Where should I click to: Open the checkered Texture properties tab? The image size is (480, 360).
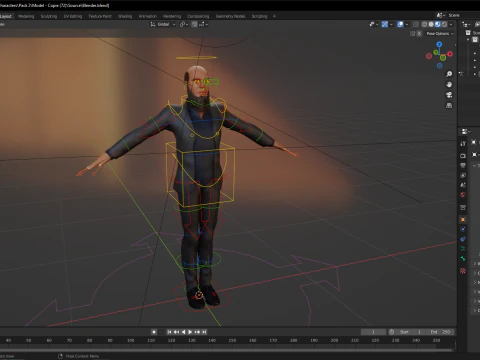pos(463,271)
